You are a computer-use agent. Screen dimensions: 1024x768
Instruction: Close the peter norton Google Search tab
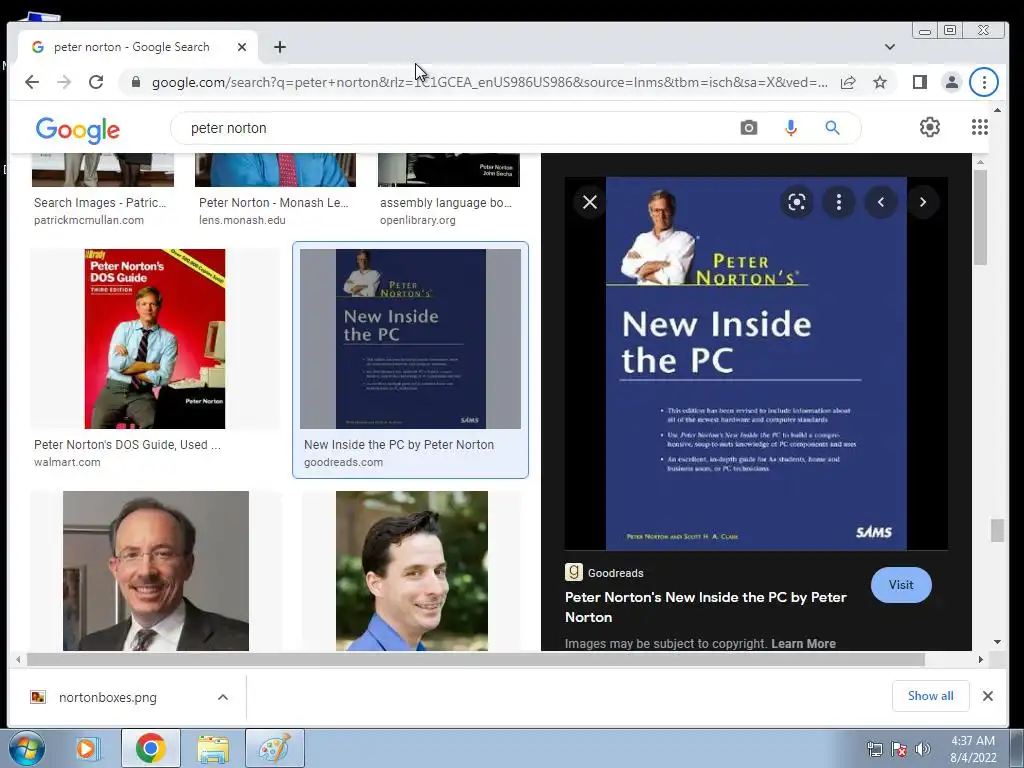pyautogui.click(x=242, y=47)
